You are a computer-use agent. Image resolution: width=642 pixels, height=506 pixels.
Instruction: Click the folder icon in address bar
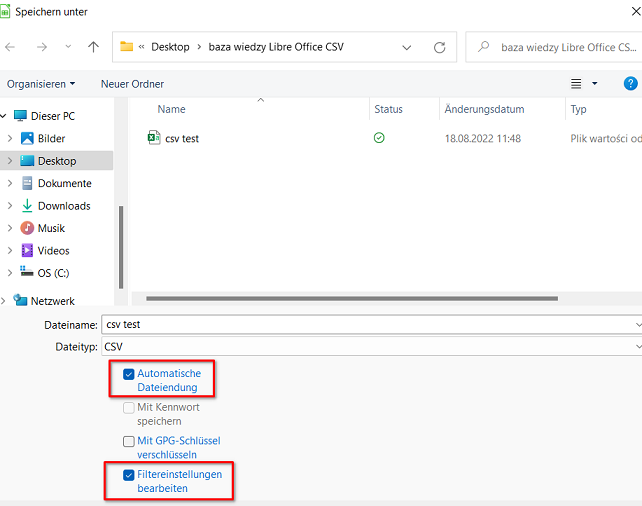pos(127,47)
